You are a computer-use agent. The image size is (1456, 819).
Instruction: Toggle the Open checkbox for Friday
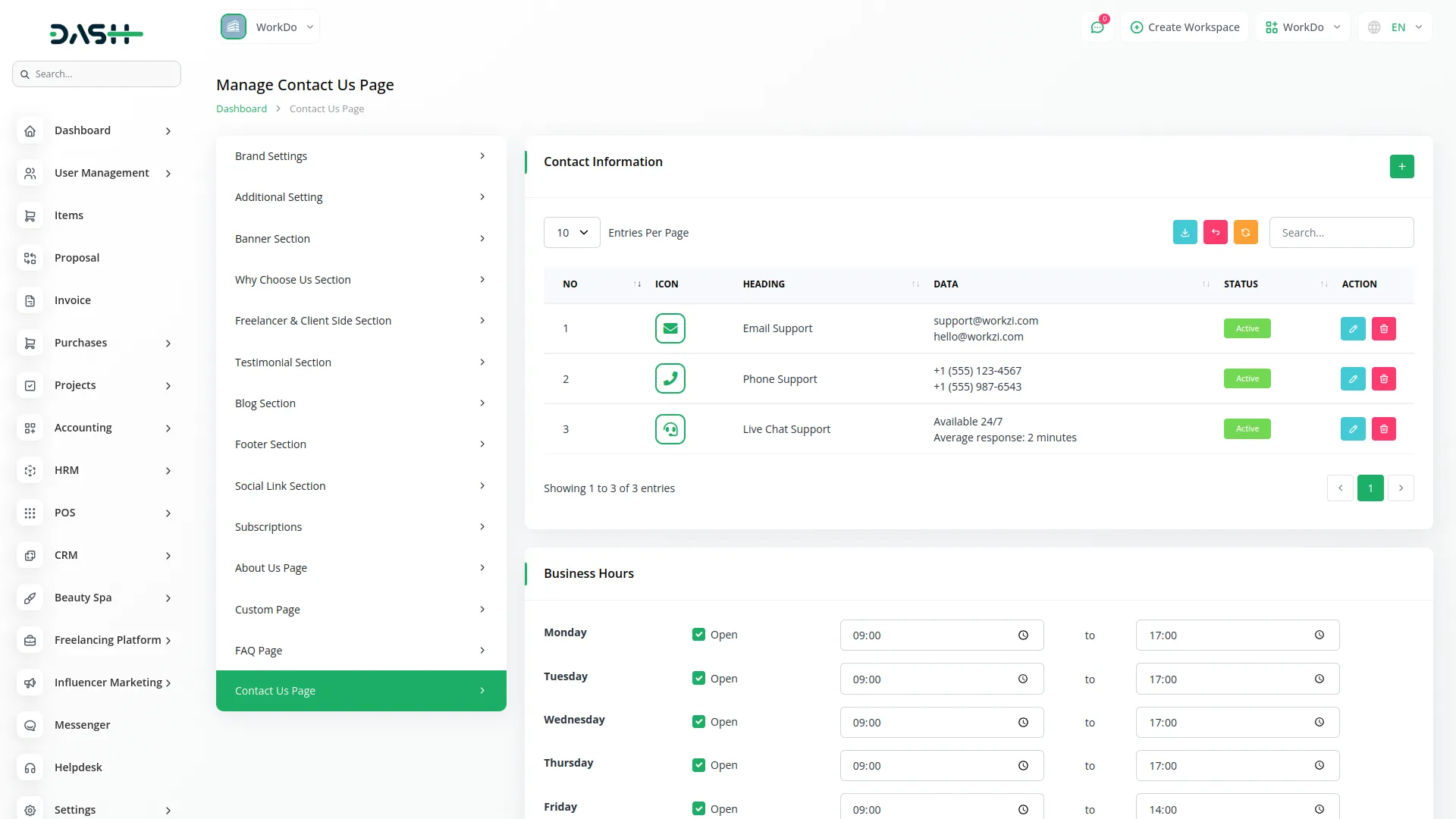pos(698,808)
